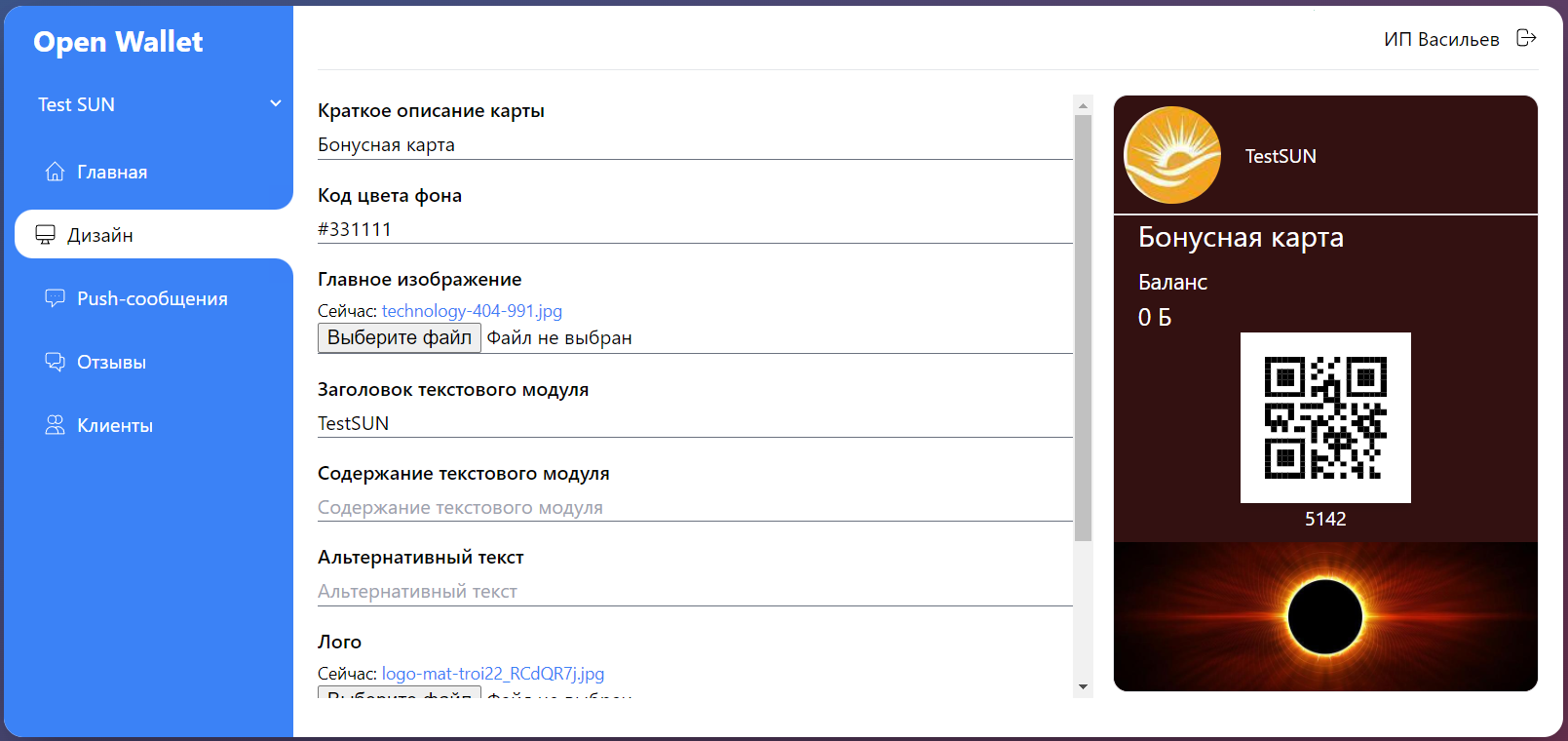The width and height of the screenshot is (1568, 741).
Task: Click the background color code field #331111
Action: pyautogui.click(x=695, y=229)
